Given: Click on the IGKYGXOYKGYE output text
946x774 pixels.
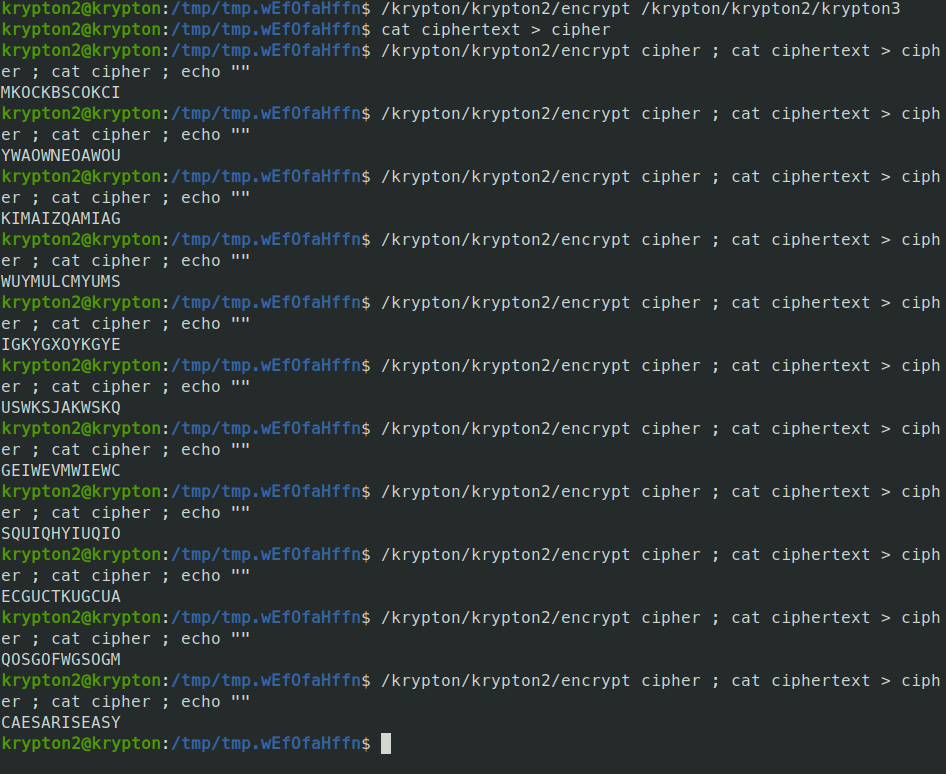Looking at the screenshot, I should (61, 344).
